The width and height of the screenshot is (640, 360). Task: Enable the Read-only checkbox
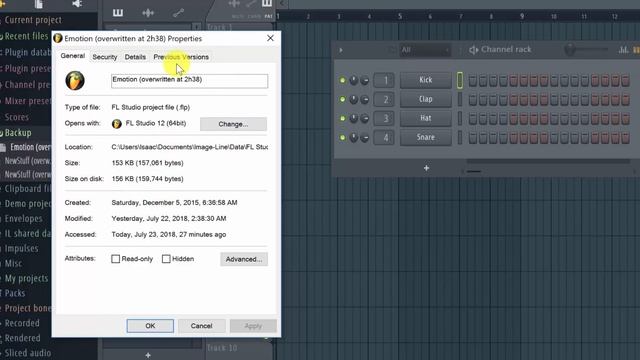[x=116, y=259]
